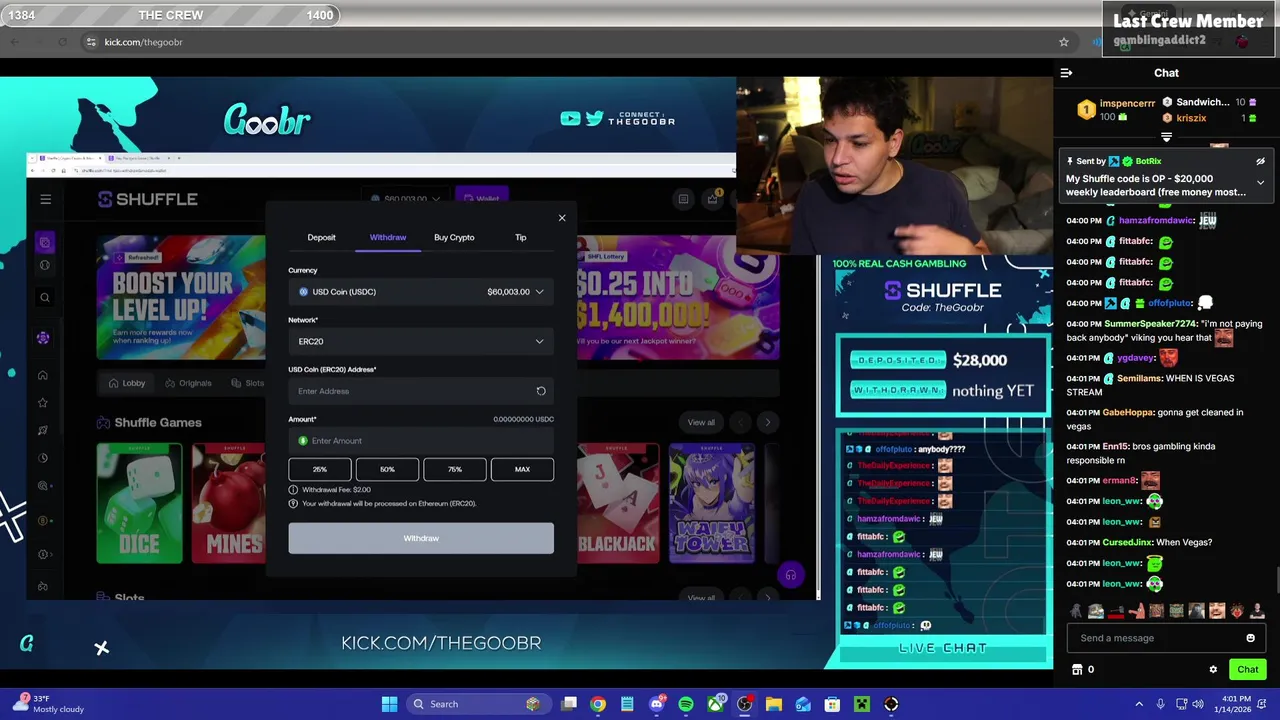Select the 50% amount button

[x=387, y=469]
